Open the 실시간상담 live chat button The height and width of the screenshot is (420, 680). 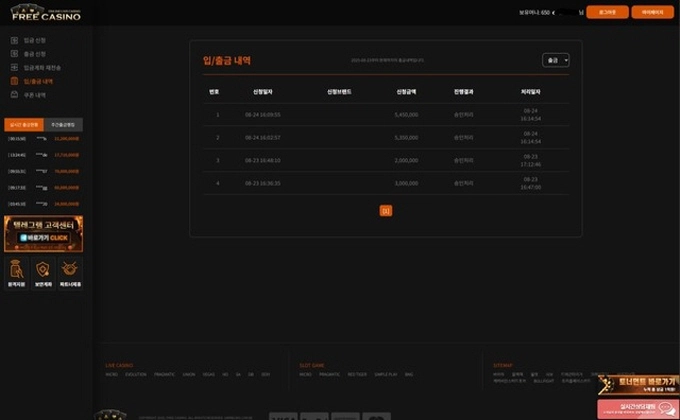tap(638, 408)
